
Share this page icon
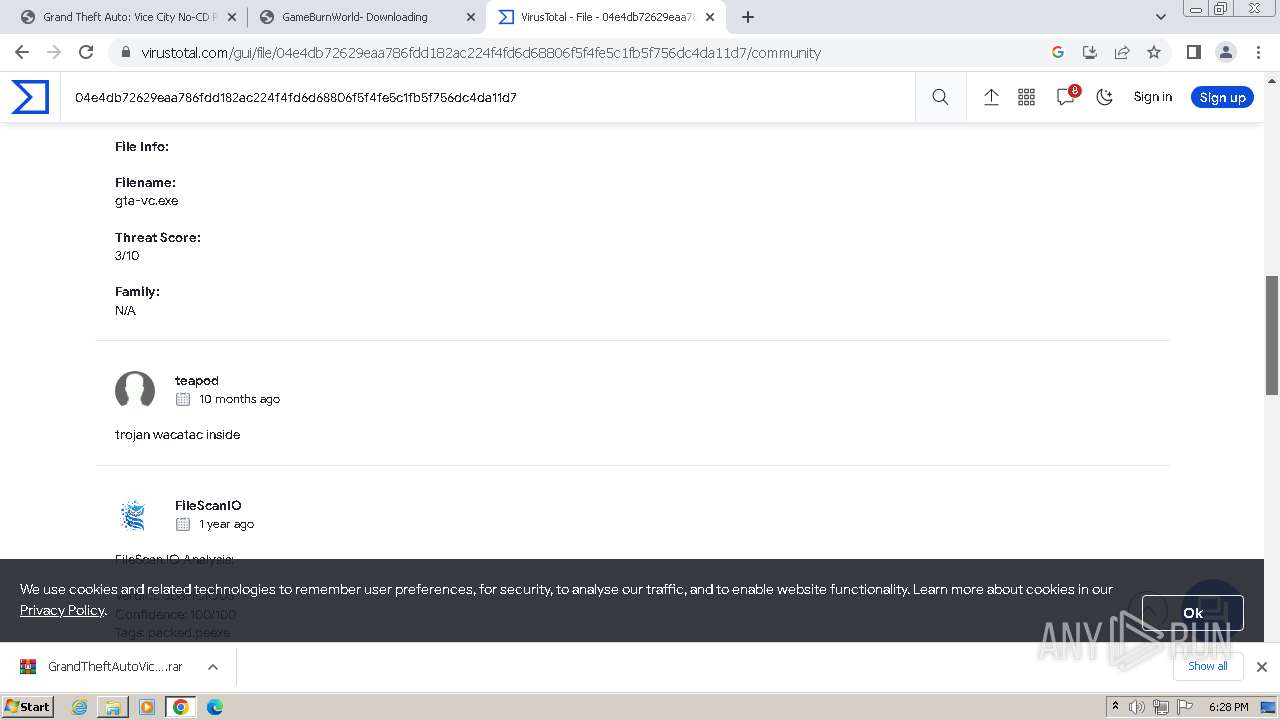click(x=1122, y=52)
